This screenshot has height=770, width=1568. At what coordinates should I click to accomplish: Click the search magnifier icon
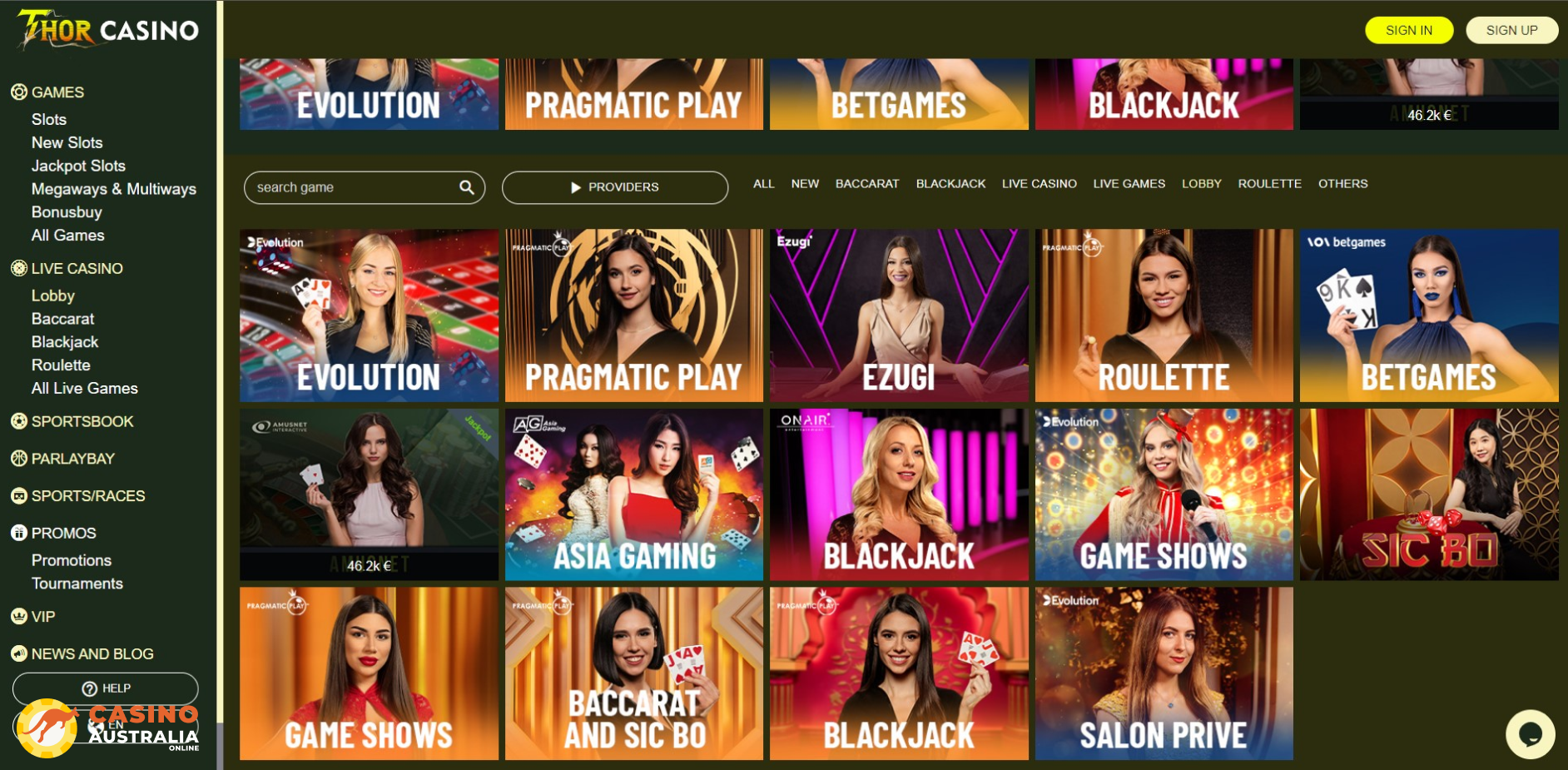click(467, 187)
